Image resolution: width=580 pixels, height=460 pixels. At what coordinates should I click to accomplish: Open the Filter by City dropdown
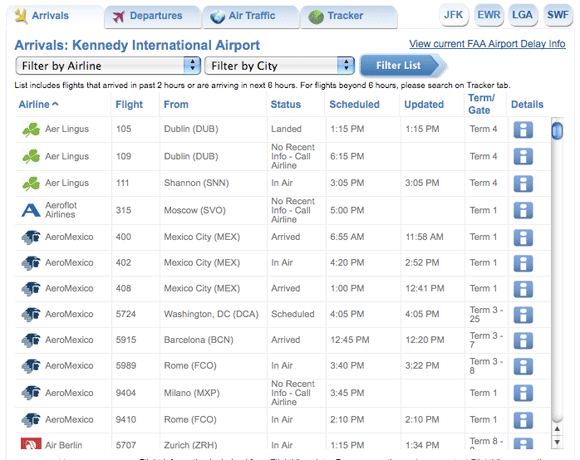click(x=279, y=66)
